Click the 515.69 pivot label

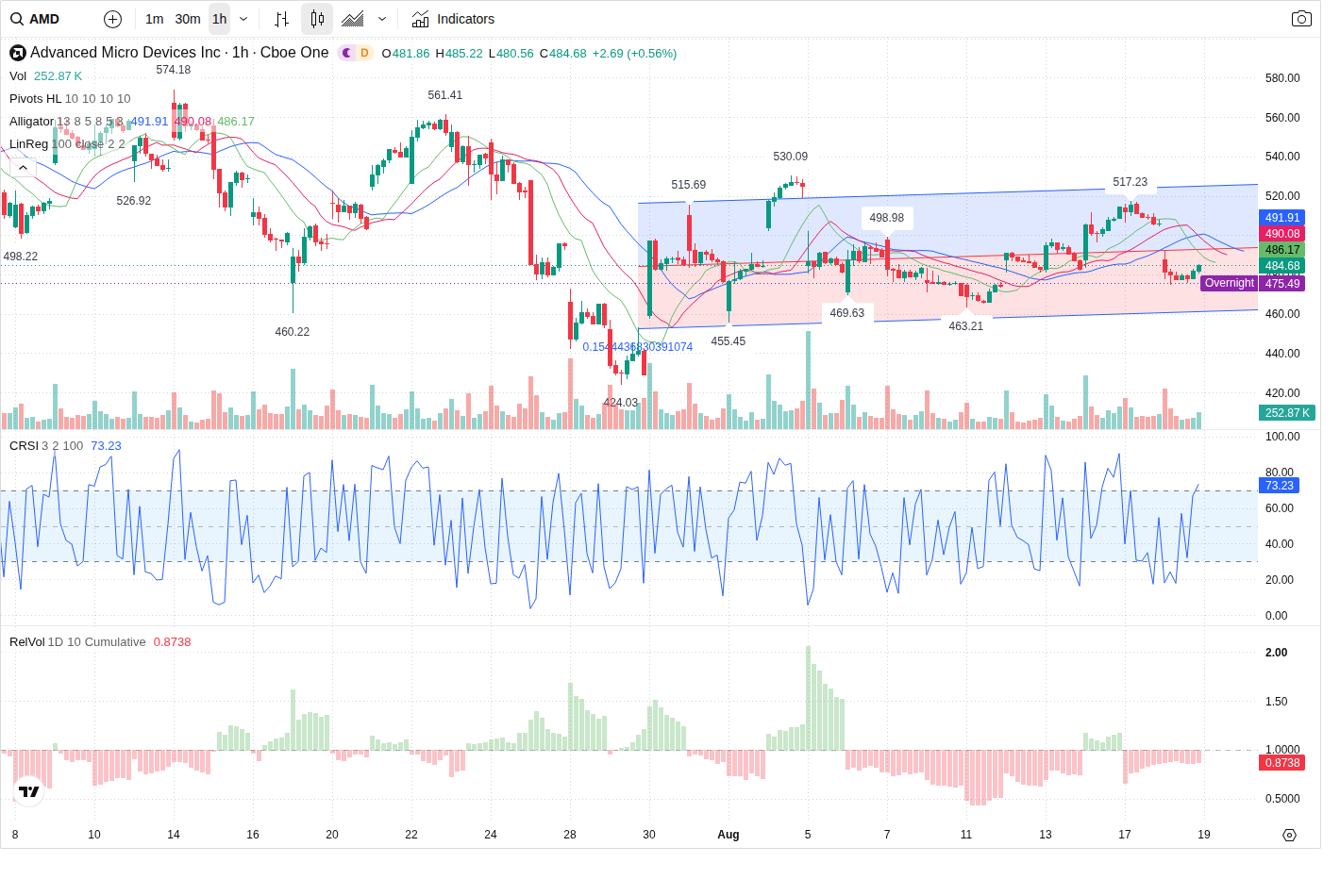click(x=689, y=185)
